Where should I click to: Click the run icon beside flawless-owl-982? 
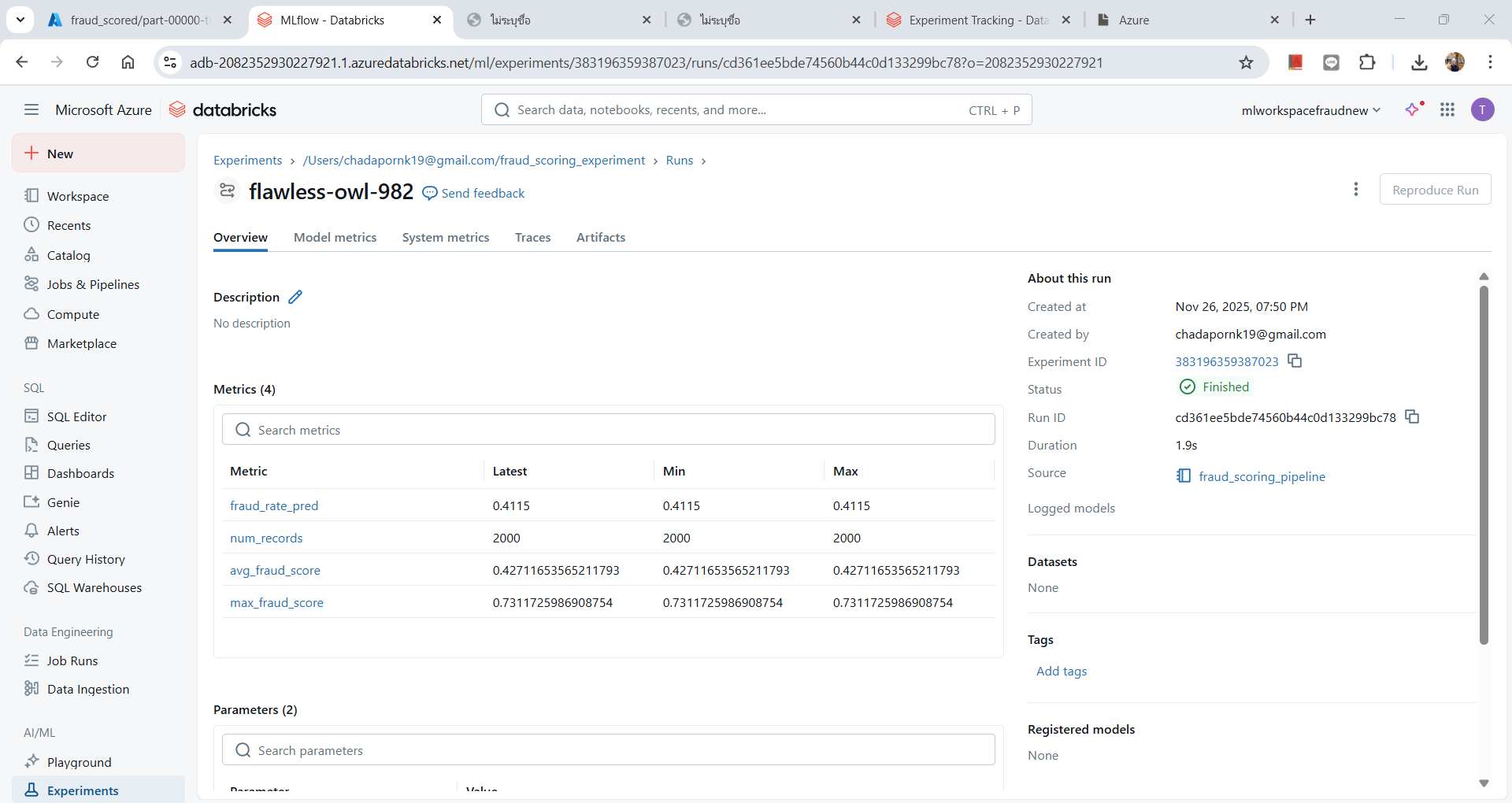tap(228, 191)
